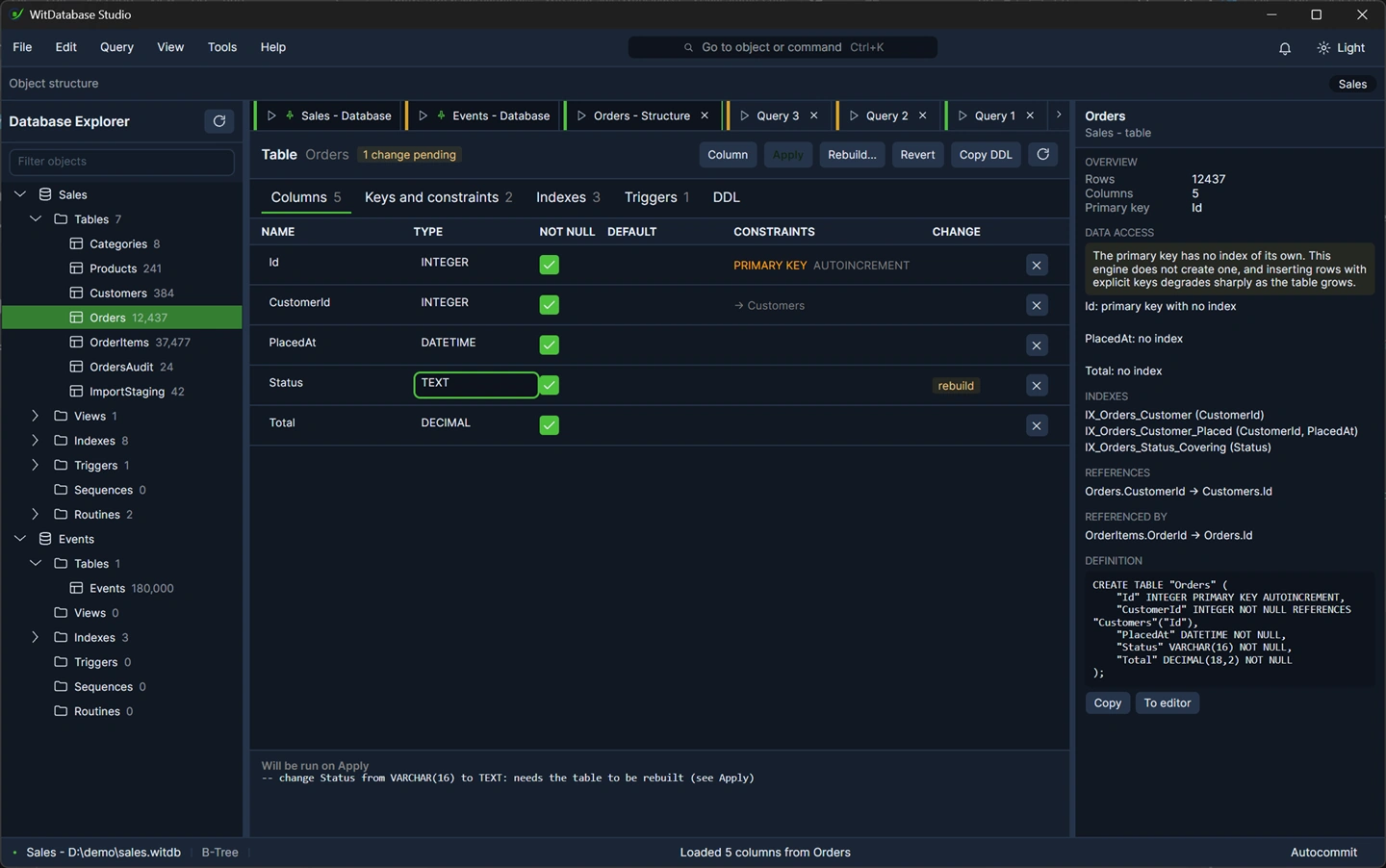This screenshot has width=1386, height=868.
Task: Select the Events 180,000 table
Action: [121, 588]
